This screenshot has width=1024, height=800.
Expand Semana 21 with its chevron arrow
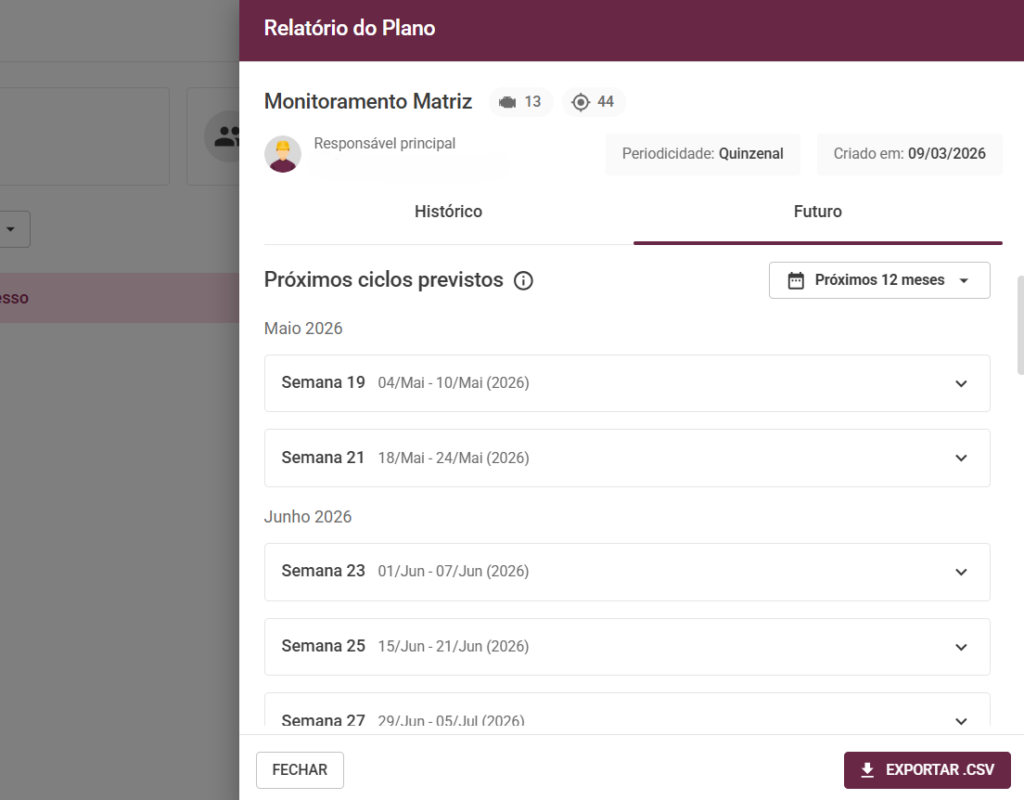click(x=961, y=458)
